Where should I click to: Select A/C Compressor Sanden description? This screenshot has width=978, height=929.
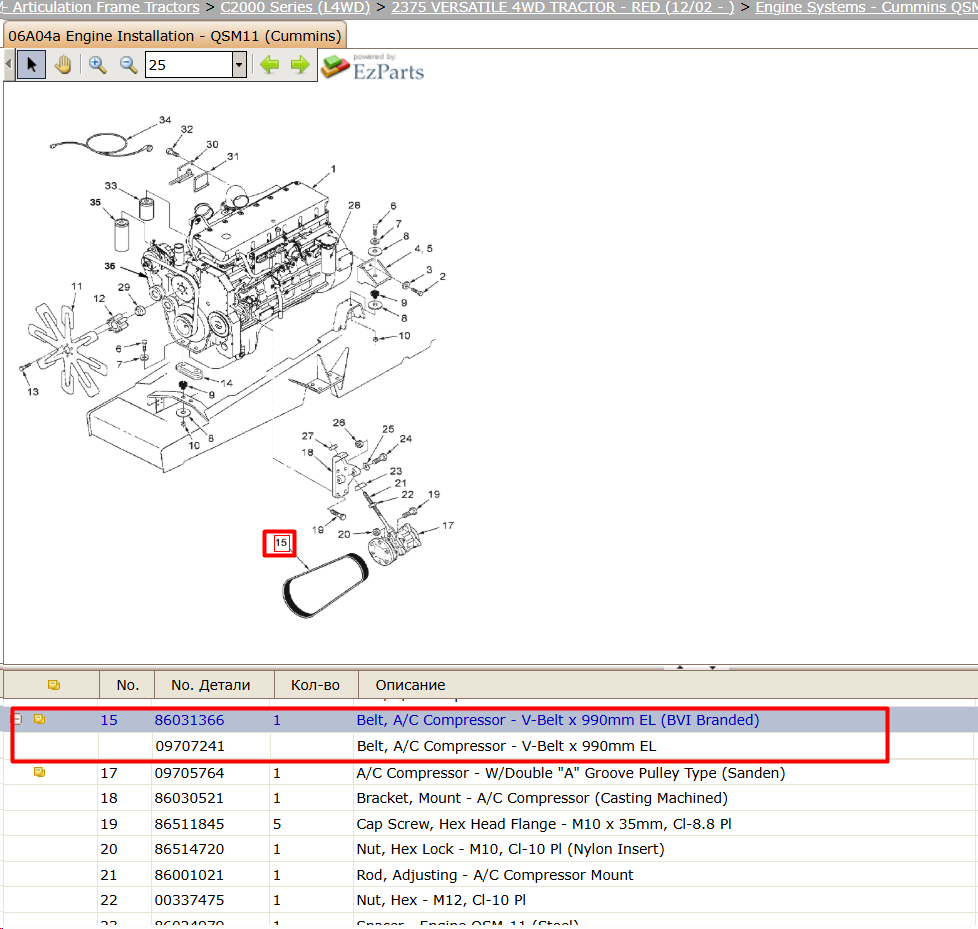click(x=570, y=773)
